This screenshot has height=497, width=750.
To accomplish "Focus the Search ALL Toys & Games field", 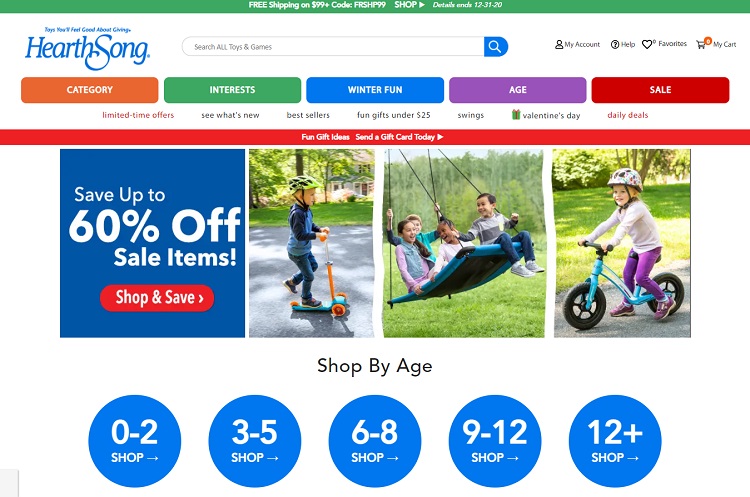I will (x=333, y=46).
